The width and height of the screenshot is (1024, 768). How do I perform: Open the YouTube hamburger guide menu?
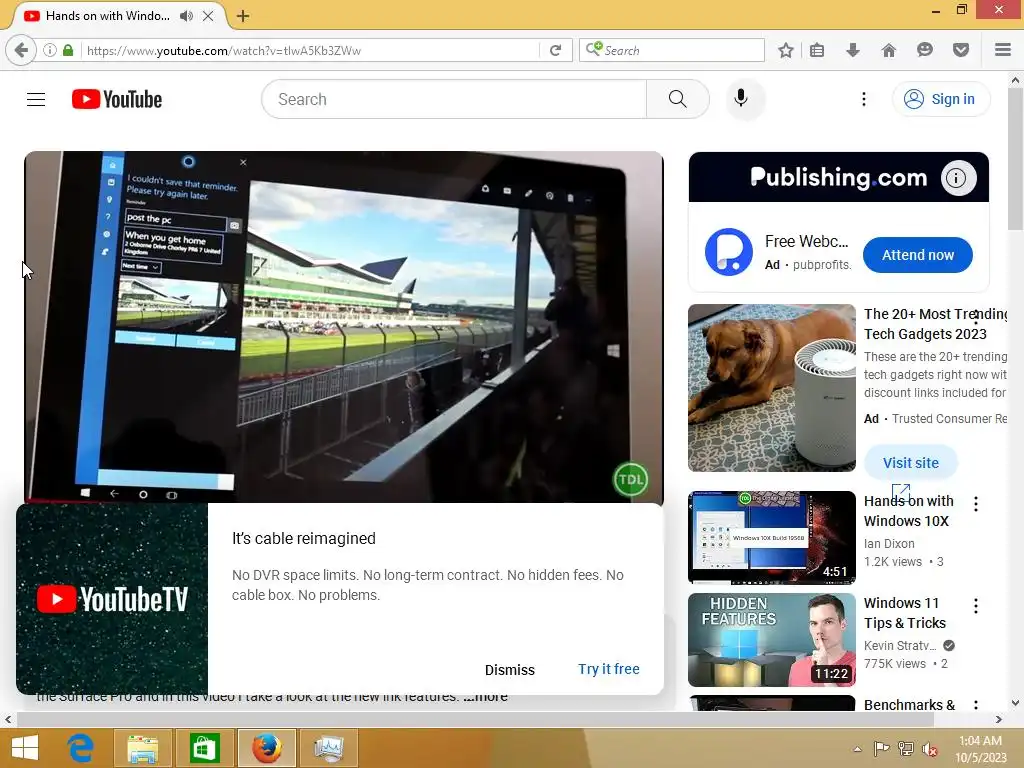(x=36, y=99)
